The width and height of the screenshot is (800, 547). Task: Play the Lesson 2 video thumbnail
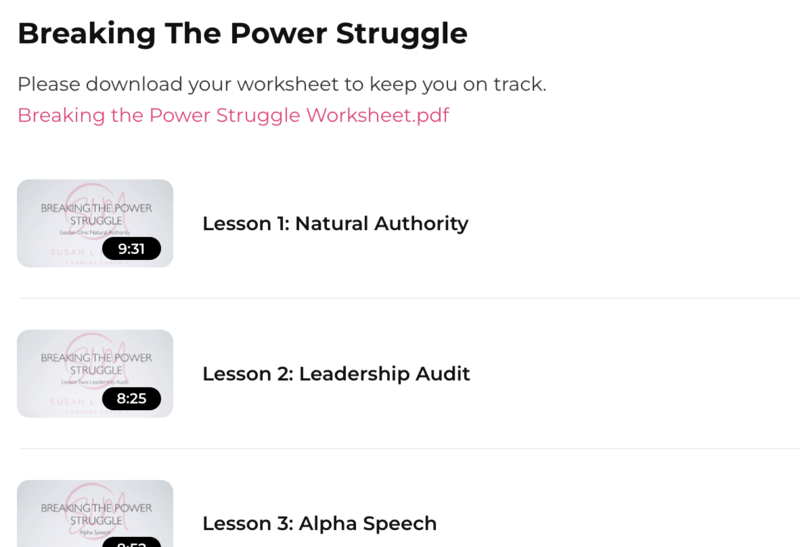tap(95, 373)
